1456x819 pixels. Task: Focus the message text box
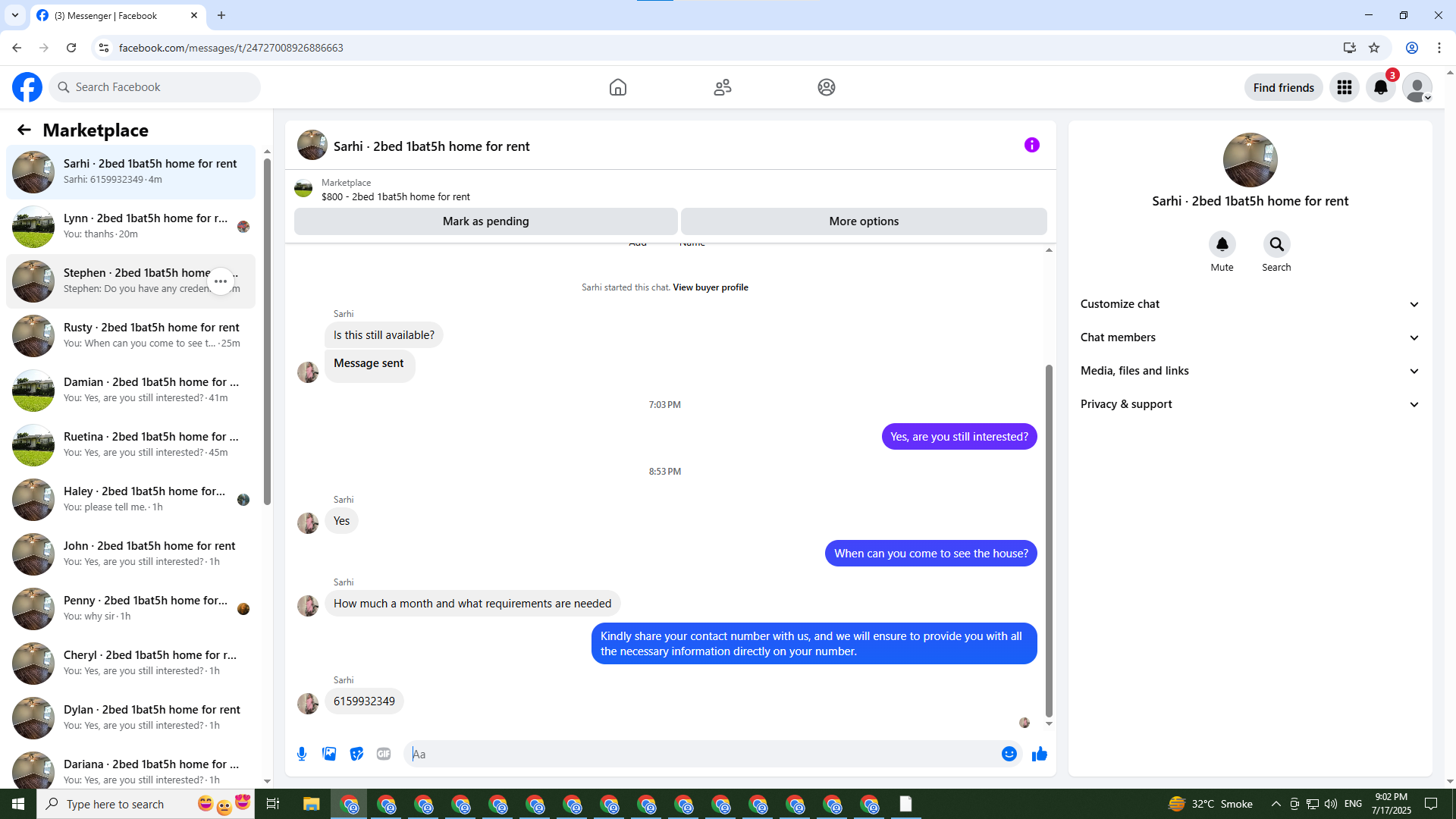tap(702, 754)
